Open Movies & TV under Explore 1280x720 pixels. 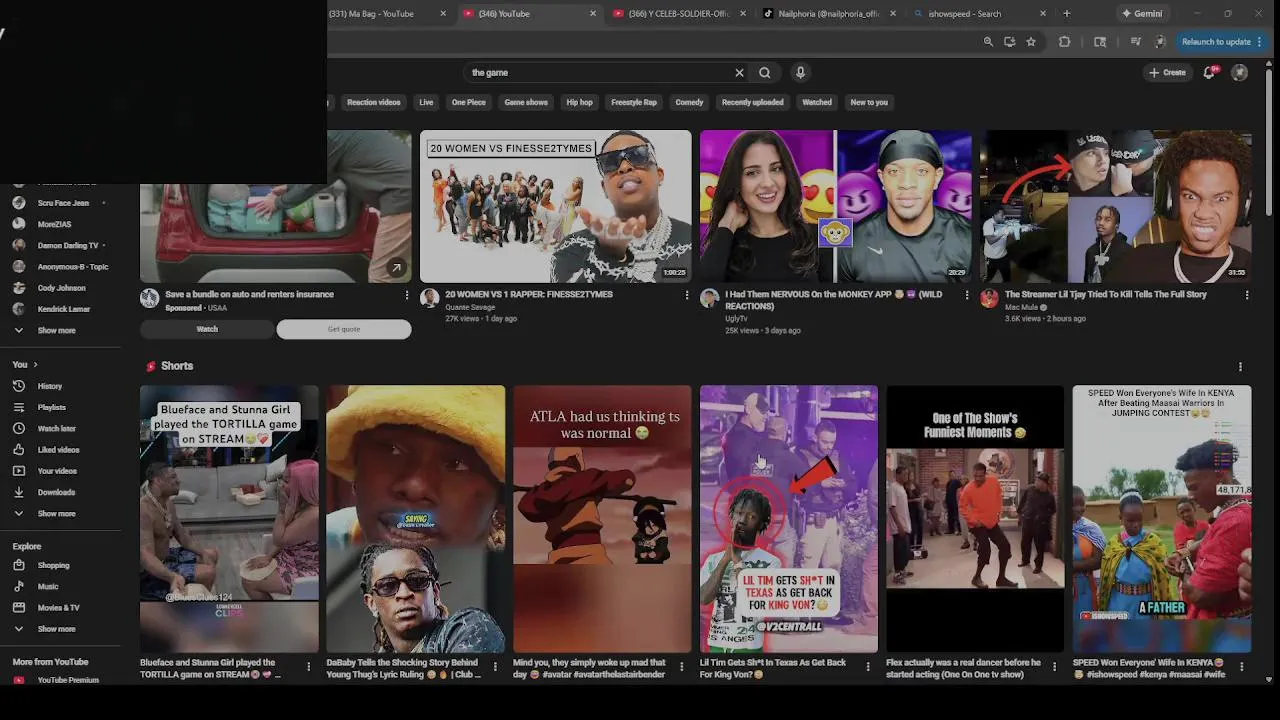coord(58,607)
